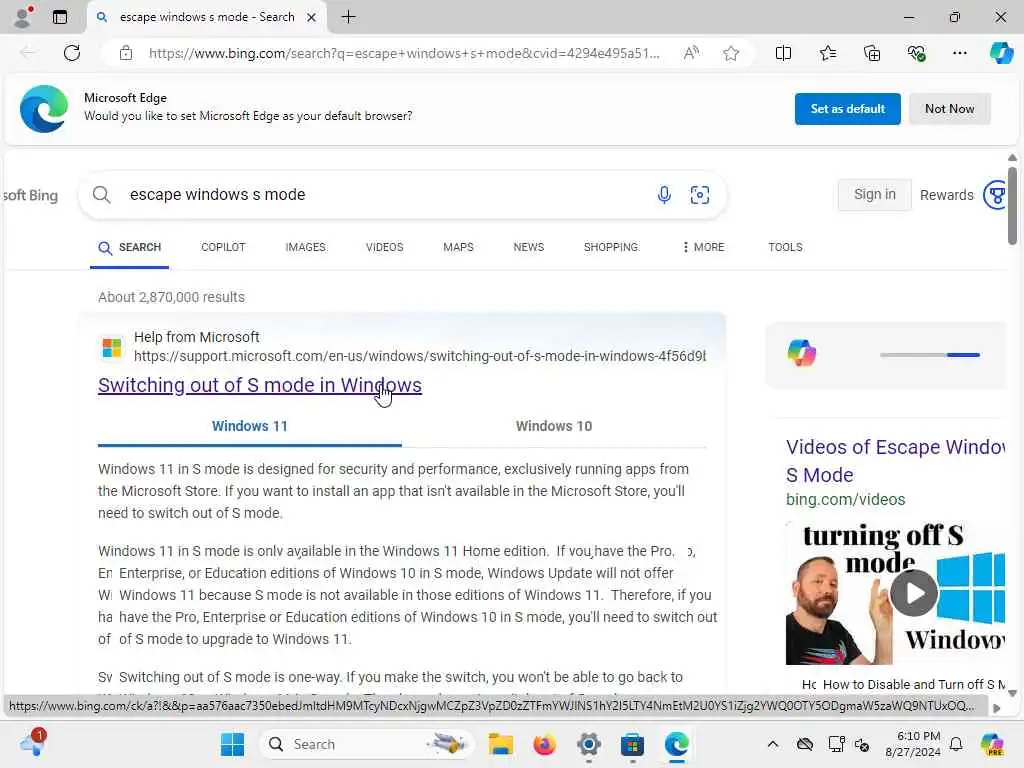The height and width of the screenshot is (768, 1024).
Task: Switch to COPILOT tab
Action: (223, 248)
